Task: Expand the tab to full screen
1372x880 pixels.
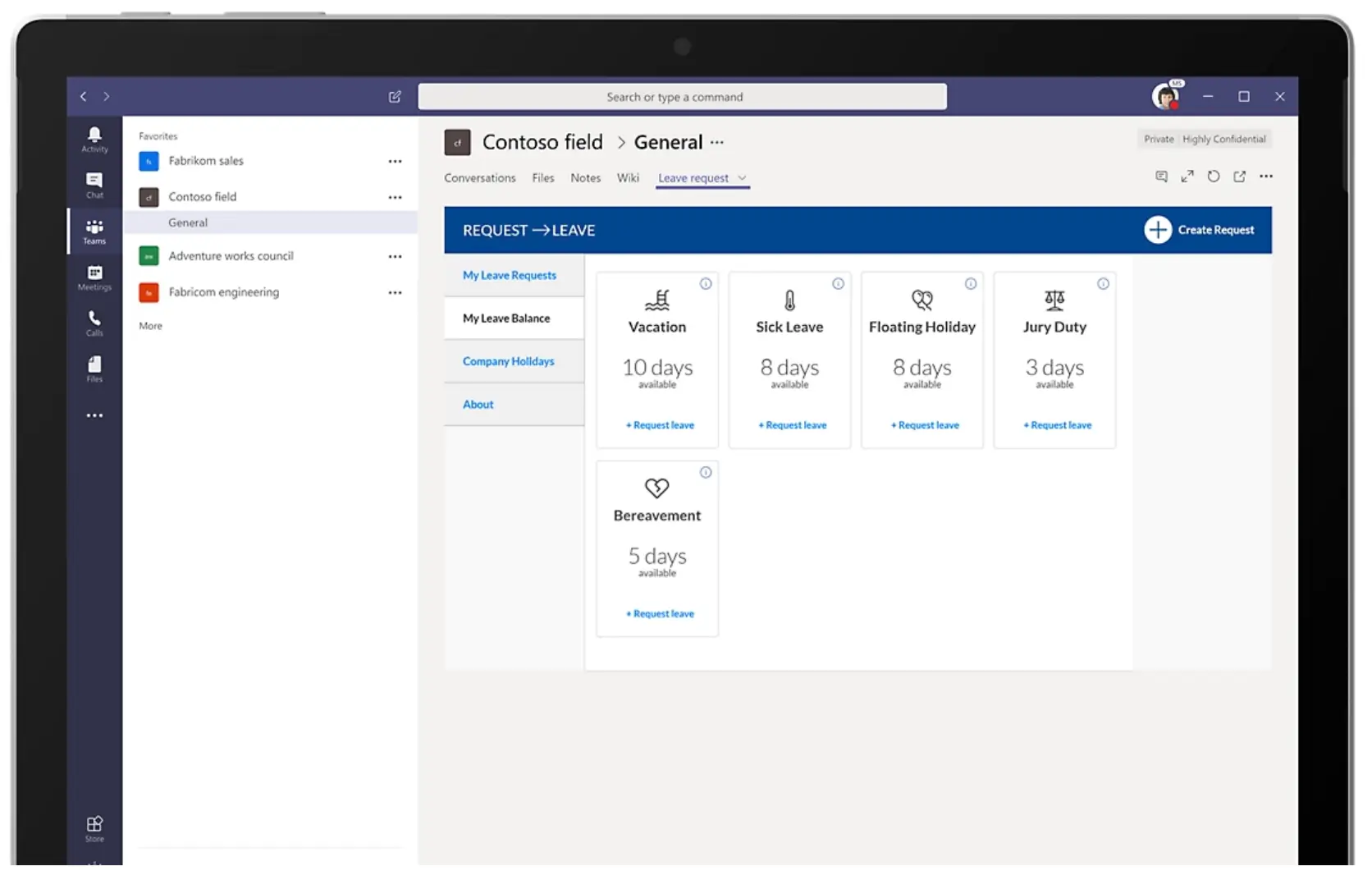Action: (1187, 176)
